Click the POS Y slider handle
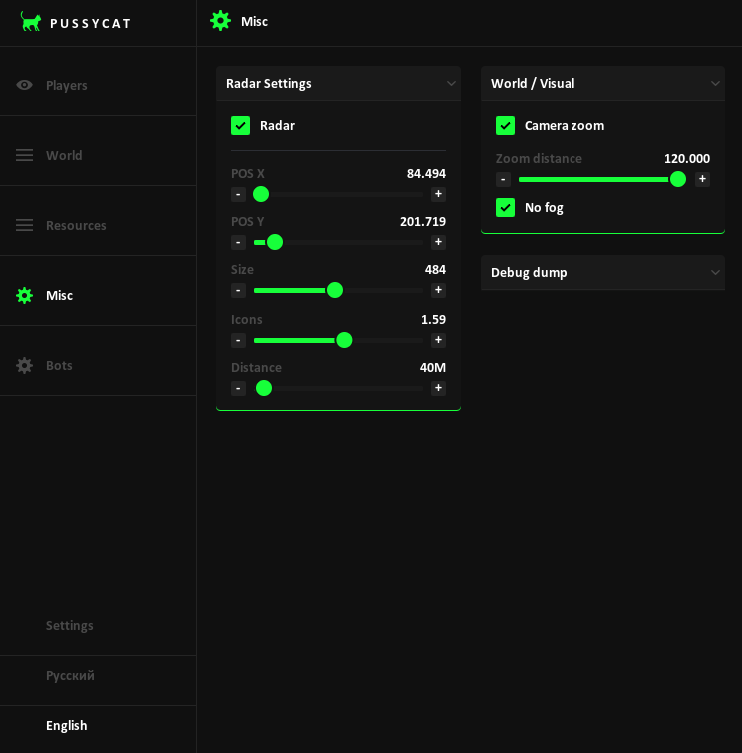742x753 pixels. click(275, 242)
